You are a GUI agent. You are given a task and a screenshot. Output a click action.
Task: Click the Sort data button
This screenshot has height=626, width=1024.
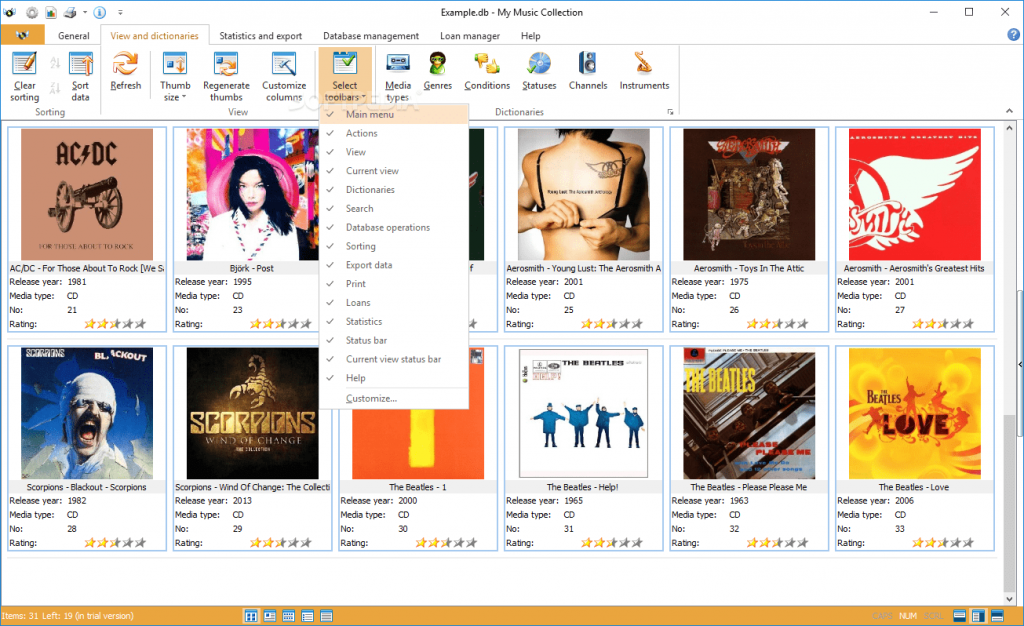[80, 76]
